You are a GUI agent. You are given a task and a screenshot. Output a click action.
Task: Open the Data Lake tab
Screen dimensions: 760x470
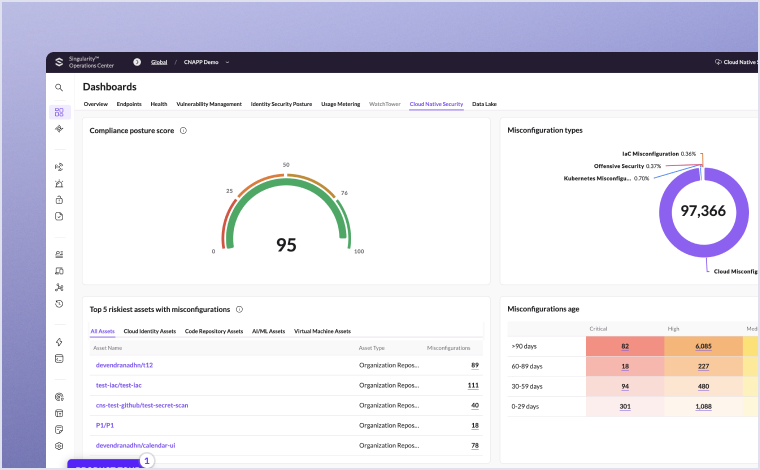484,104
